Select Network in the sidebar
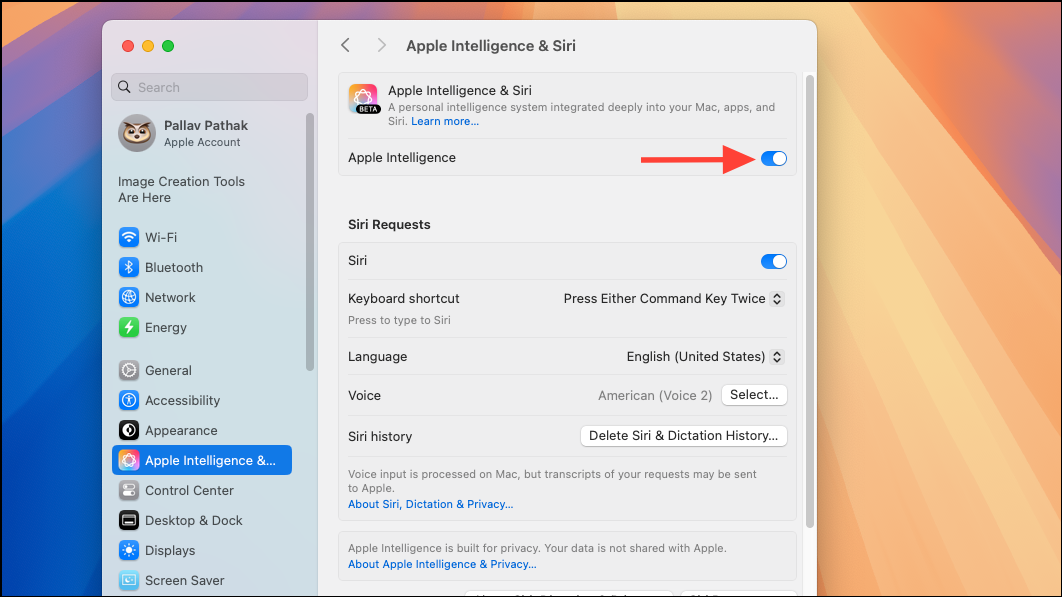Viewport: 1062px width, 597px height. pyautogui.click(x=202, y=297)
